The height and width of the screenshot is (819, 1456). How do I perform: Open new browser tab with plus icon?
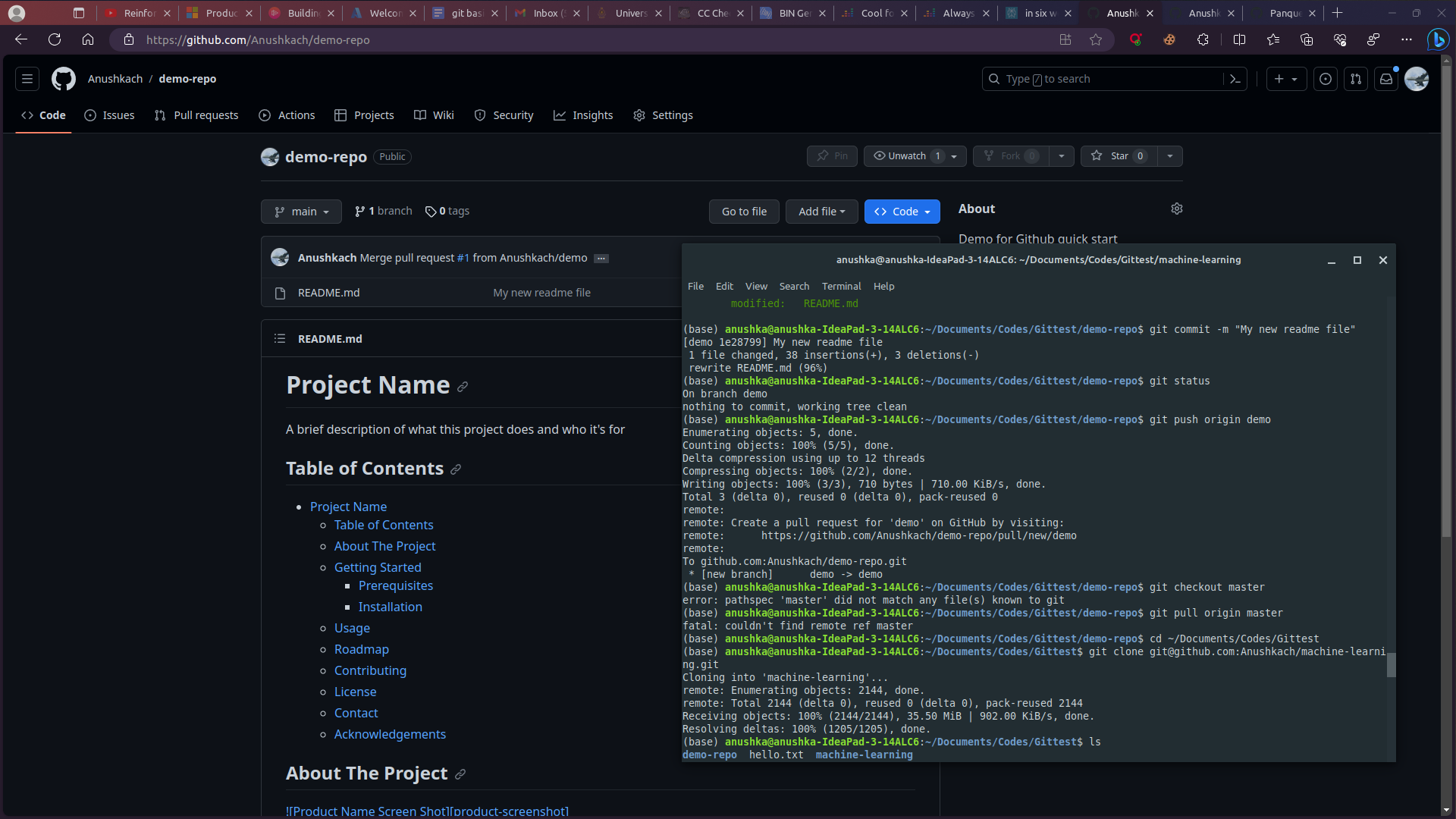pos(1338,13)
